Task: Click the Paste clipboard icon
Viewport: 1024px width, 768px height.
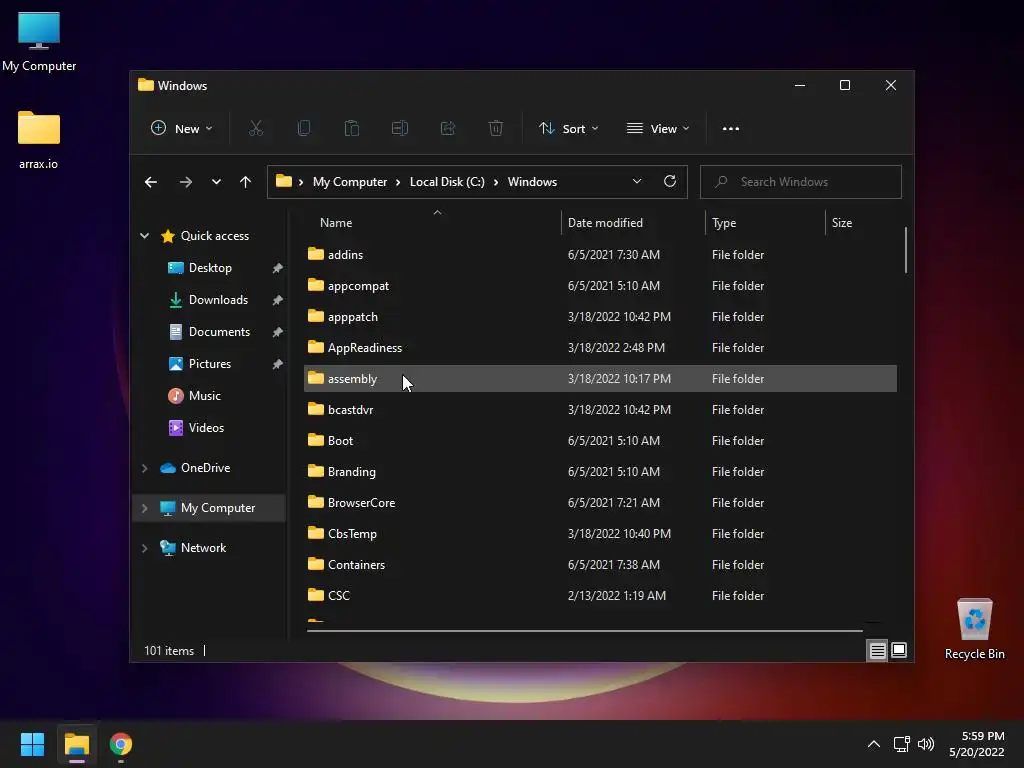Action: [352, 129]
